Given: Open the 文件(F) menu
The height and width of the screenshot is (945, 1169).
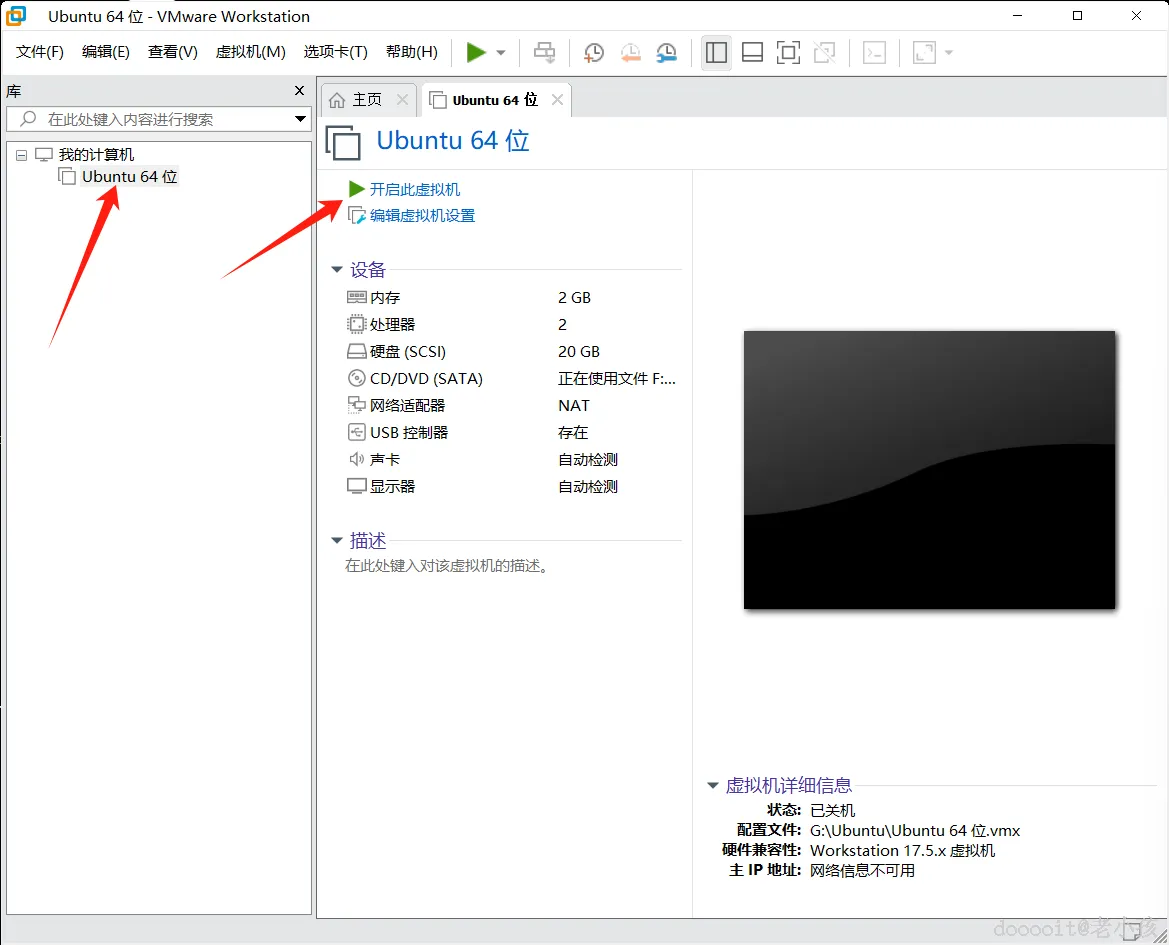Looking at the screenshot, I should point(40,51).
